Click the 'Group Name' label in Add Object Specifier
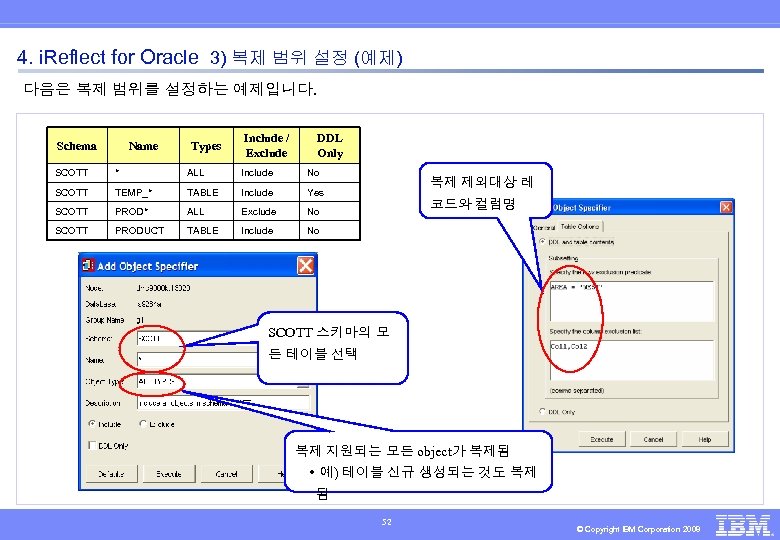 104,320
